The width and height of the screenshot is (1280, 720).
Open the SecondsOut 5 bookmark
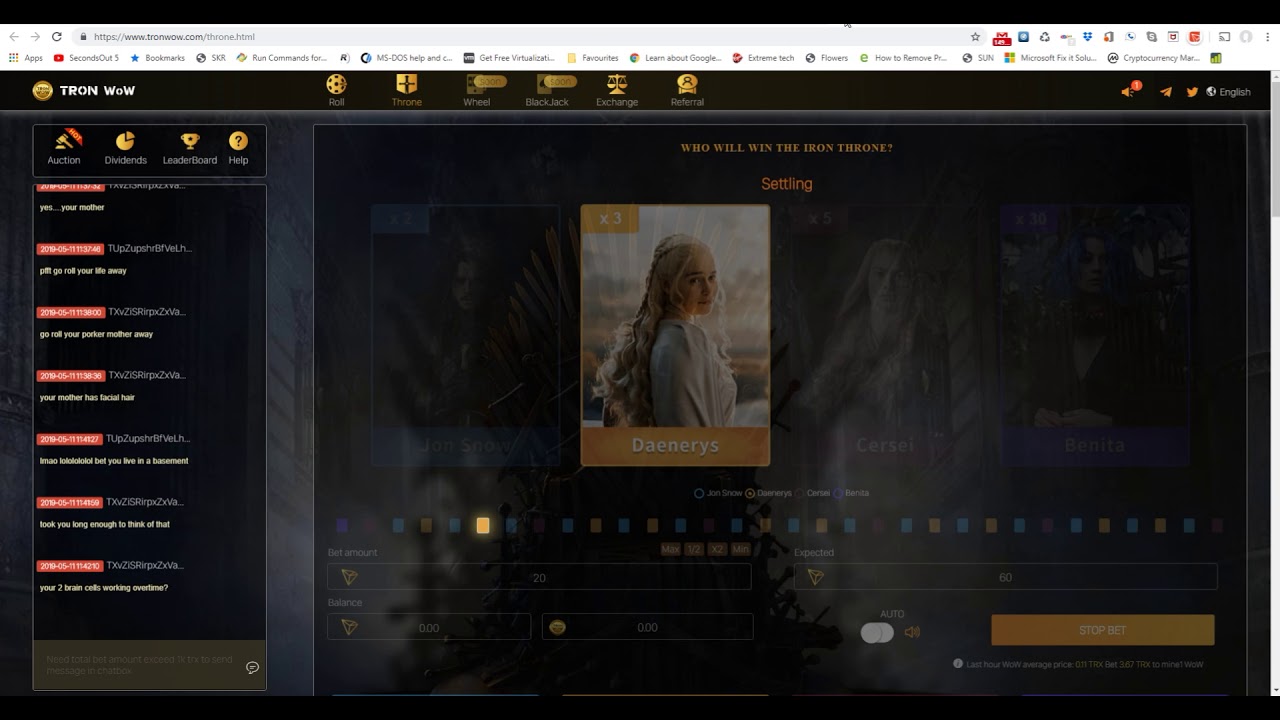click(86, 58)
